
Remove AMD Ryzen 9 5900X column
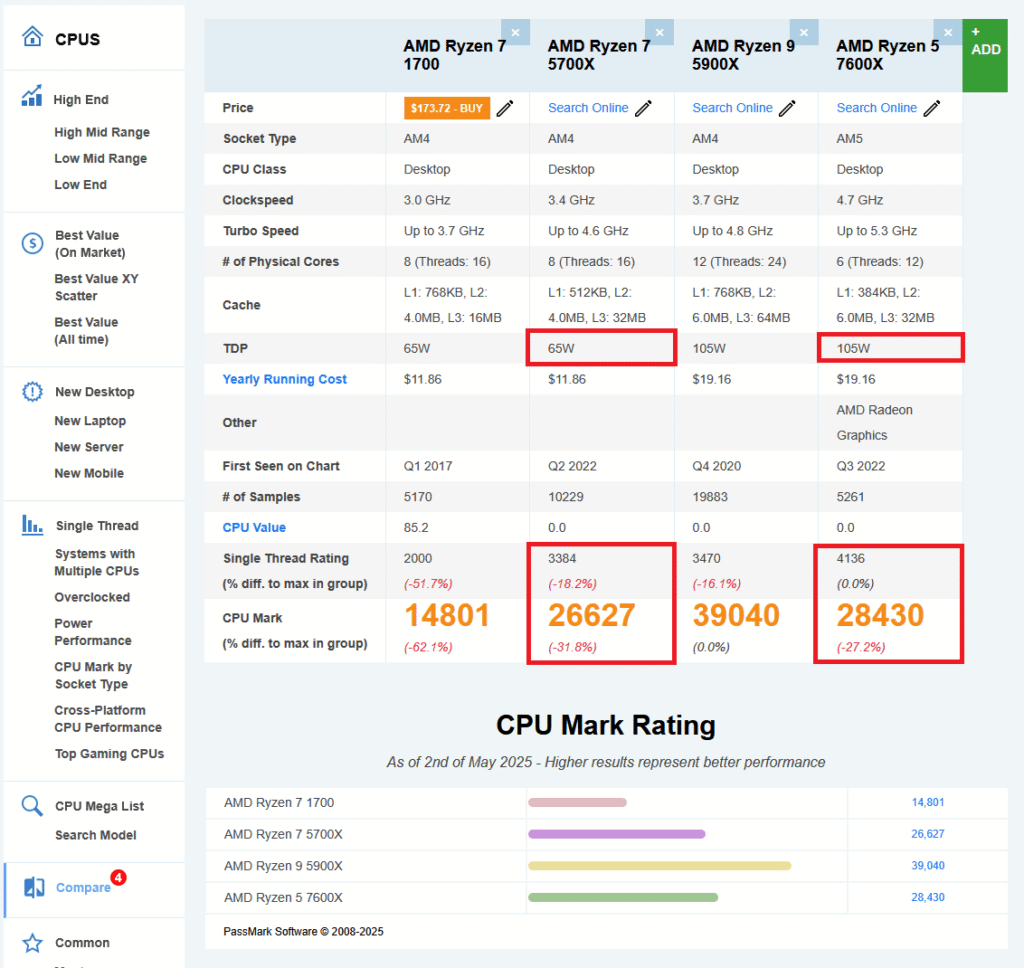[804, 32]
